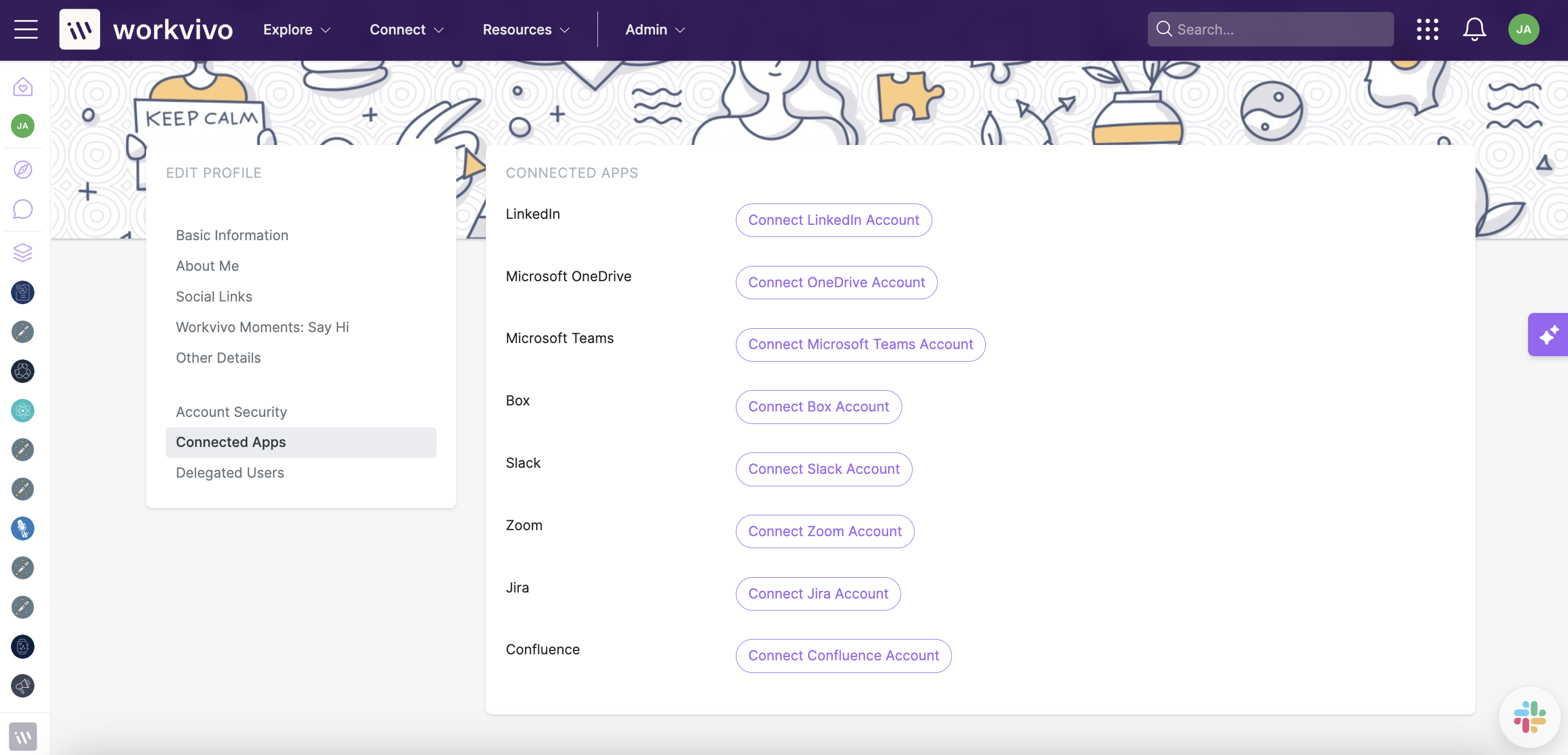The height and width of the screenshot is (755, 1568).
Task: Focus the Search input field
Action: pos(1270,29)
